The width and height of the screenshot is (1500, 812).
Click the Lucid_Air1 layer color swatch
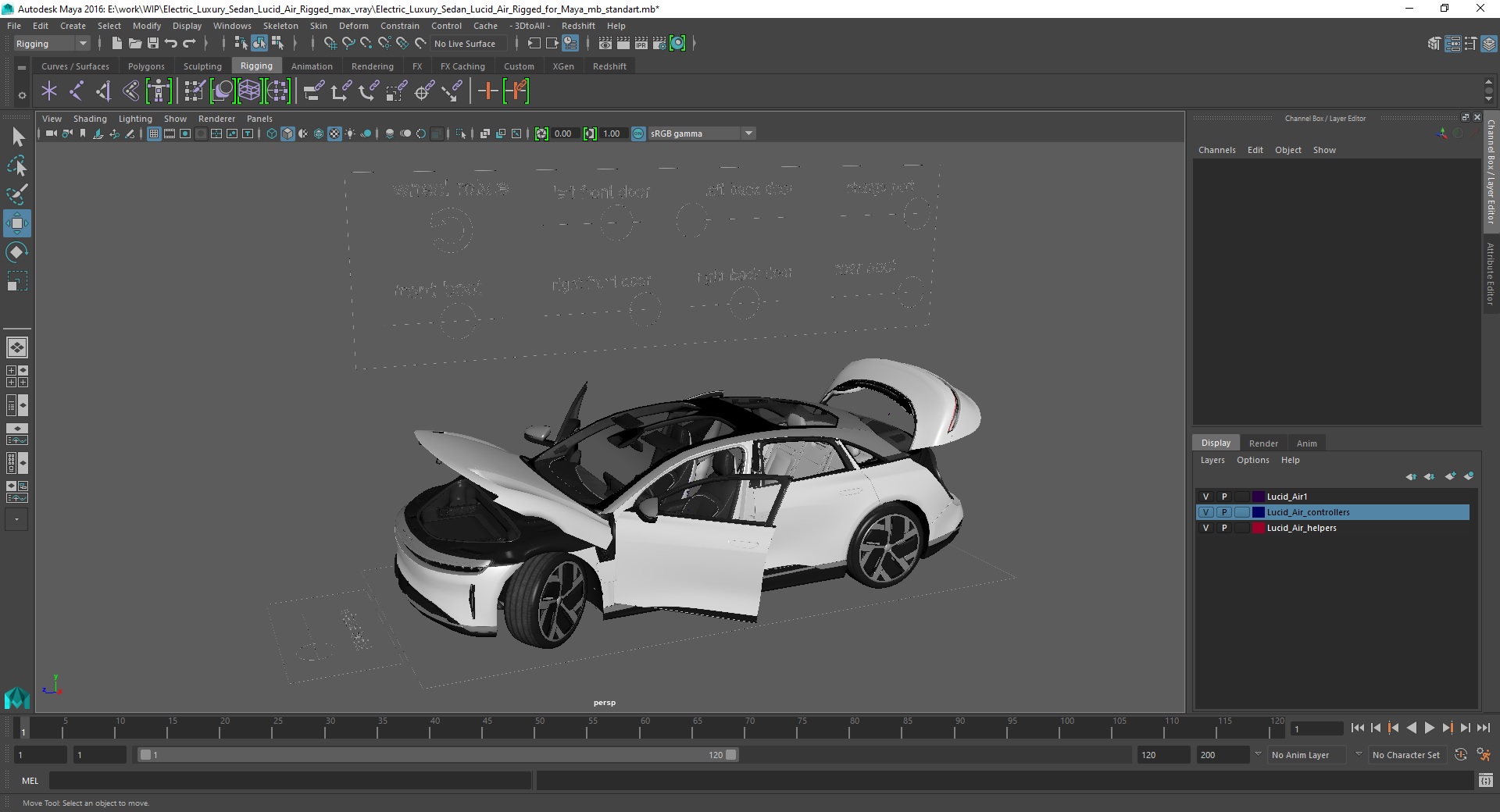1259,497
